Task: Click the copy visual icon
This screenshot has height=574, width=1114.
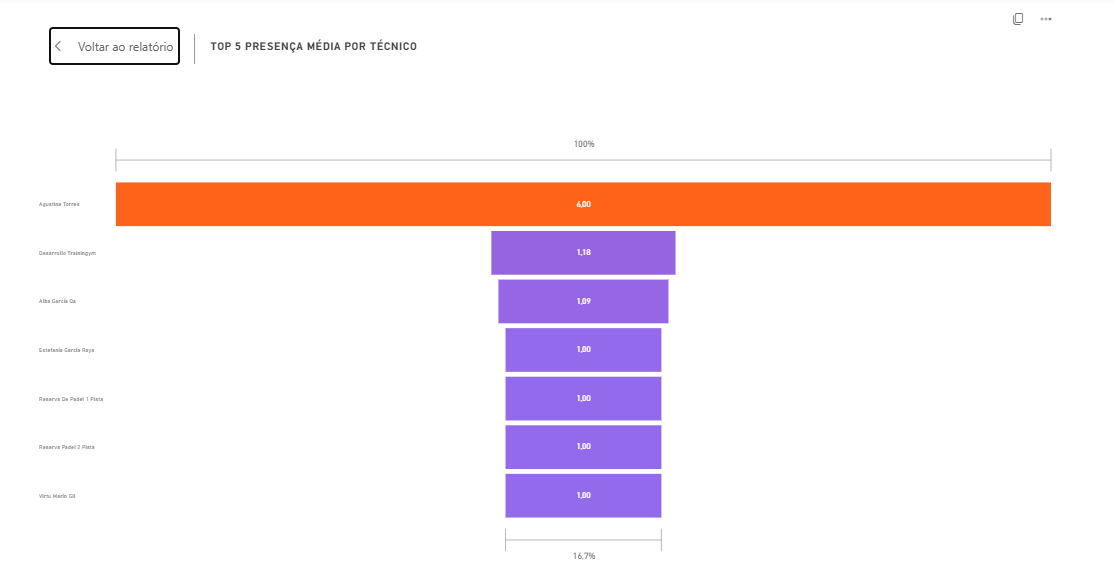Action: 1017,19
